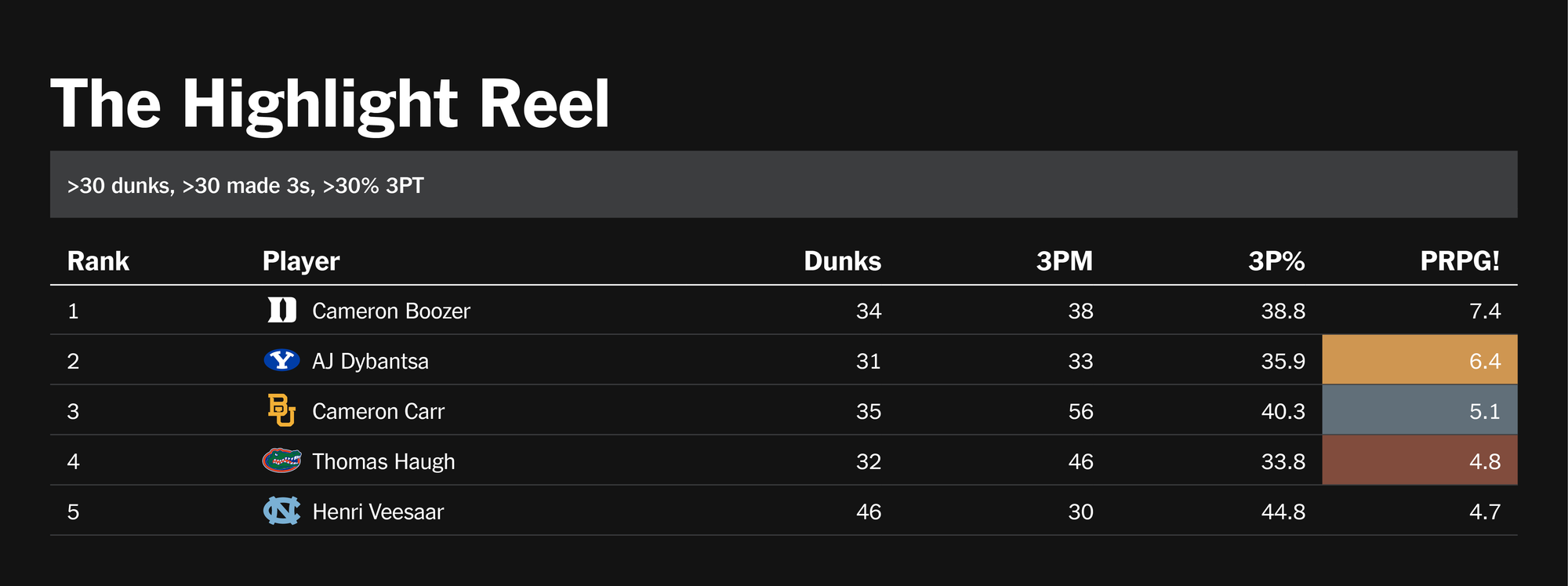
Task: Sort by the PRPG! column header
Action: pyautogui.click(x=1459, y=261)
